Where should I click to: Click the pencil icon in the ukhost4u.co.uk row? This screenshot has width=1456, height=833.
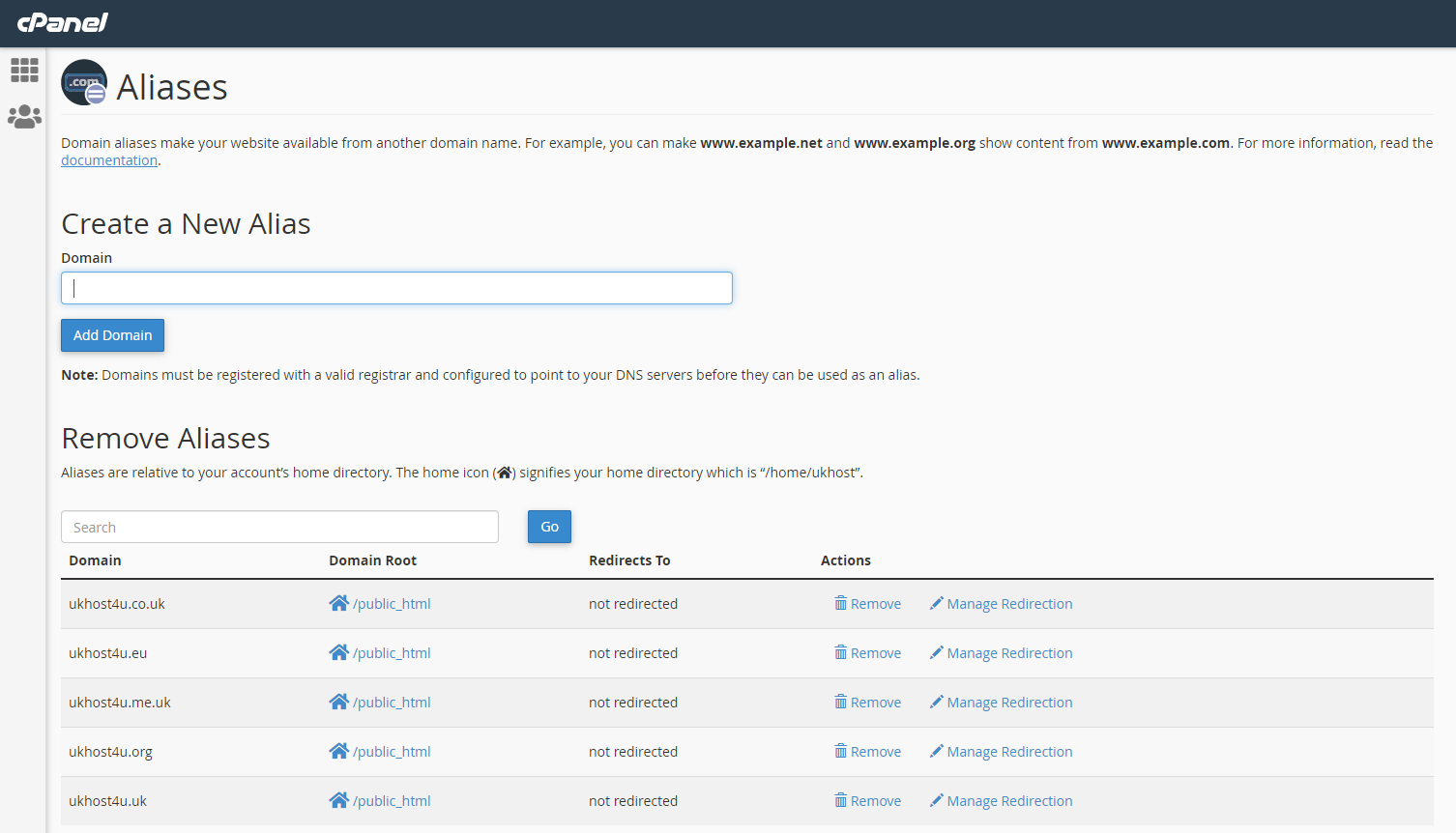click(x=936, y=603)
